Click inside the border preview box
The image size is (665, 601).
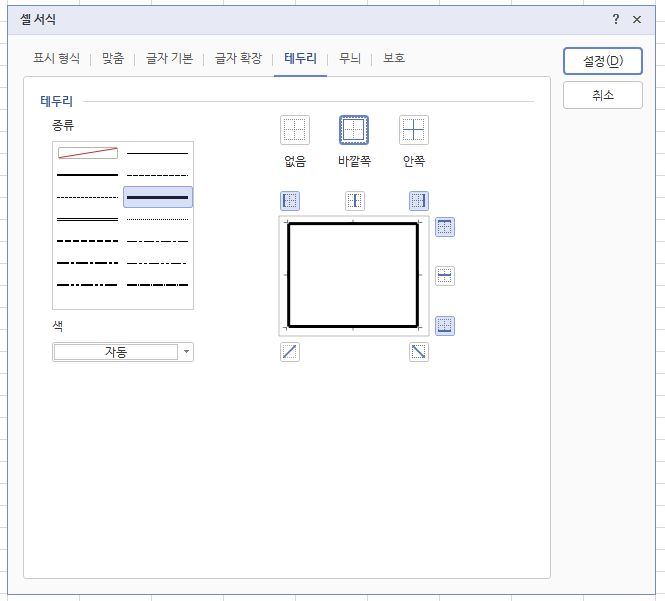pos(353,275)
